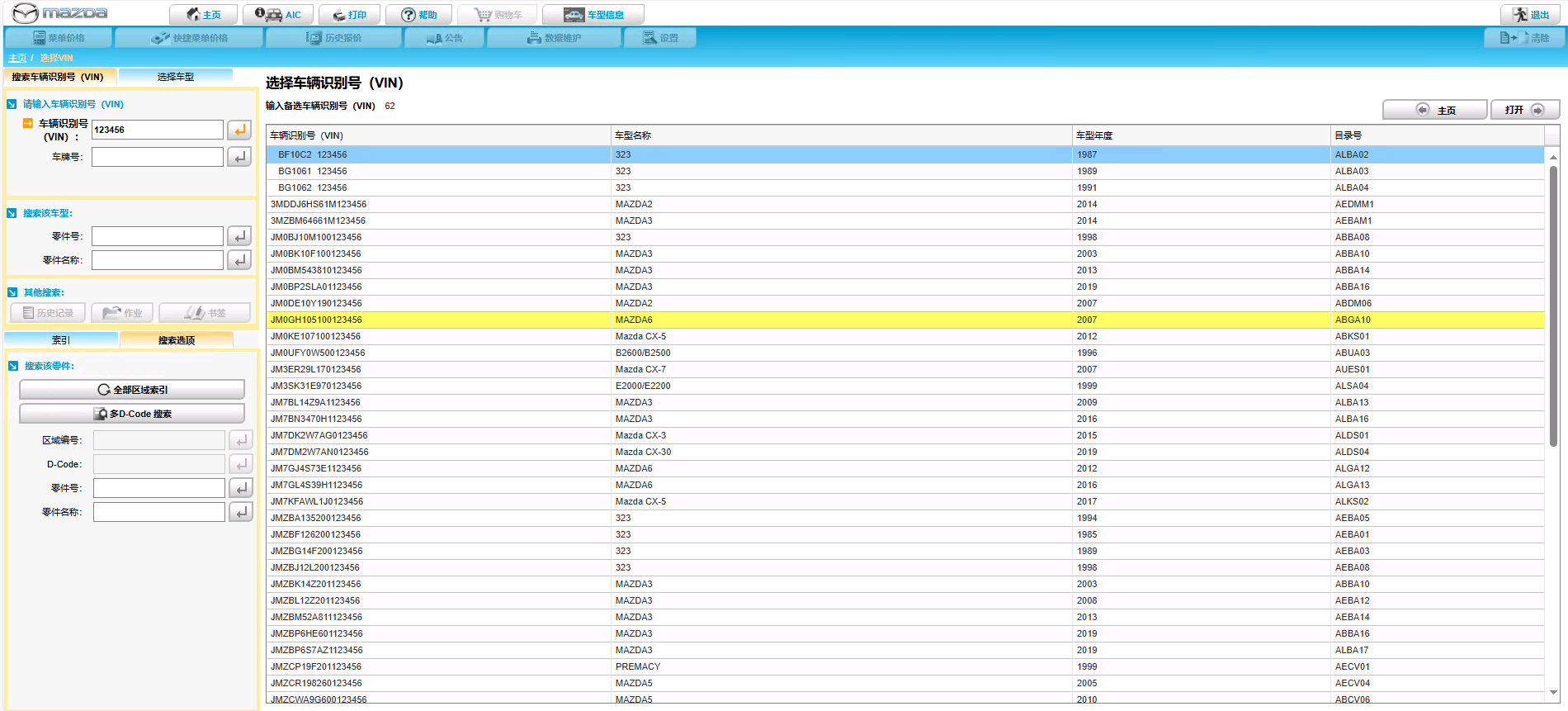Image resolution: width=1568 pixels, height=711 pixels.
Task: Open 车型信息 vehicle info
Action: coord(593,15)
